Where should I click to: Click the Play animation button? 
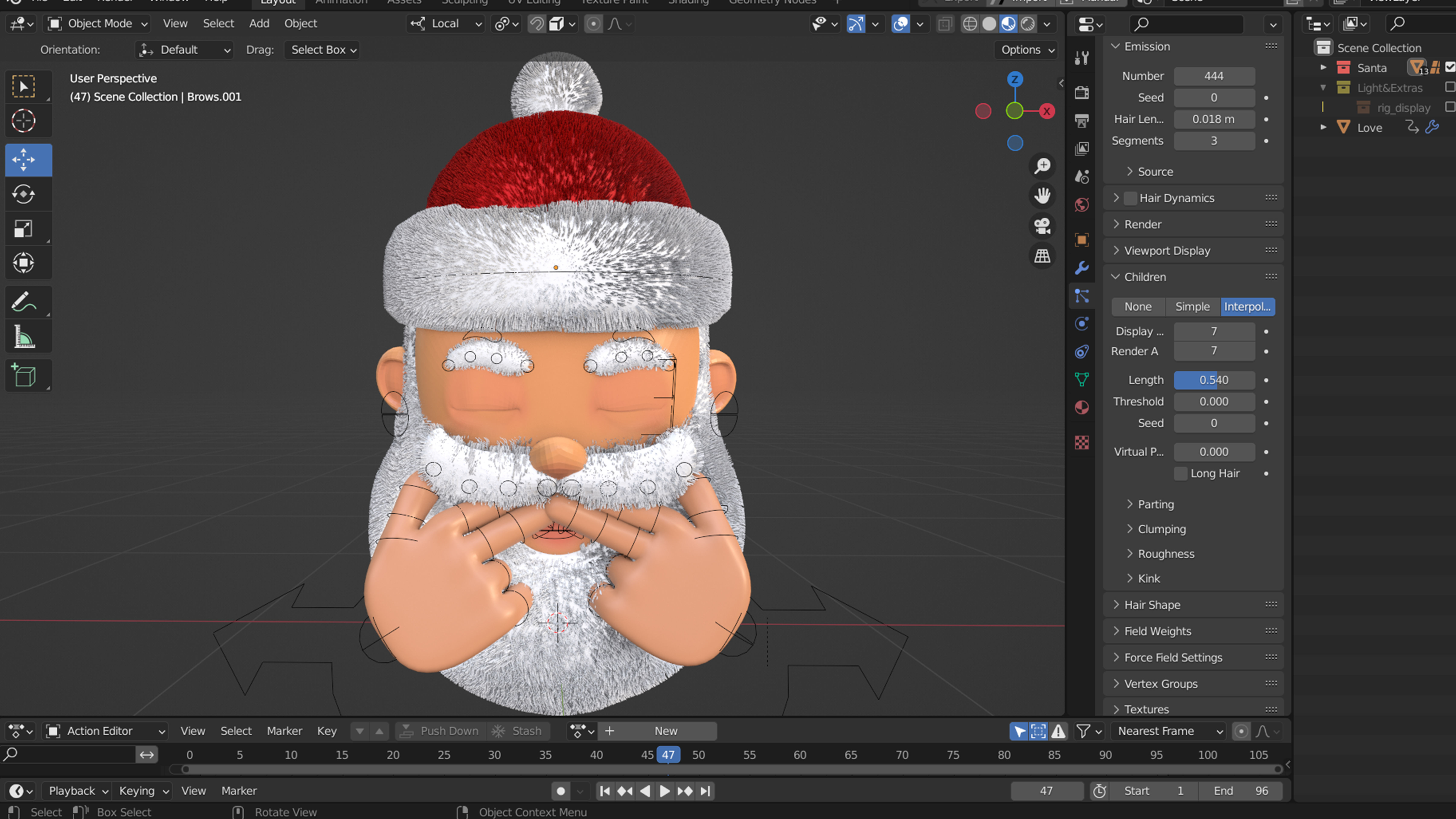[665, 791]
